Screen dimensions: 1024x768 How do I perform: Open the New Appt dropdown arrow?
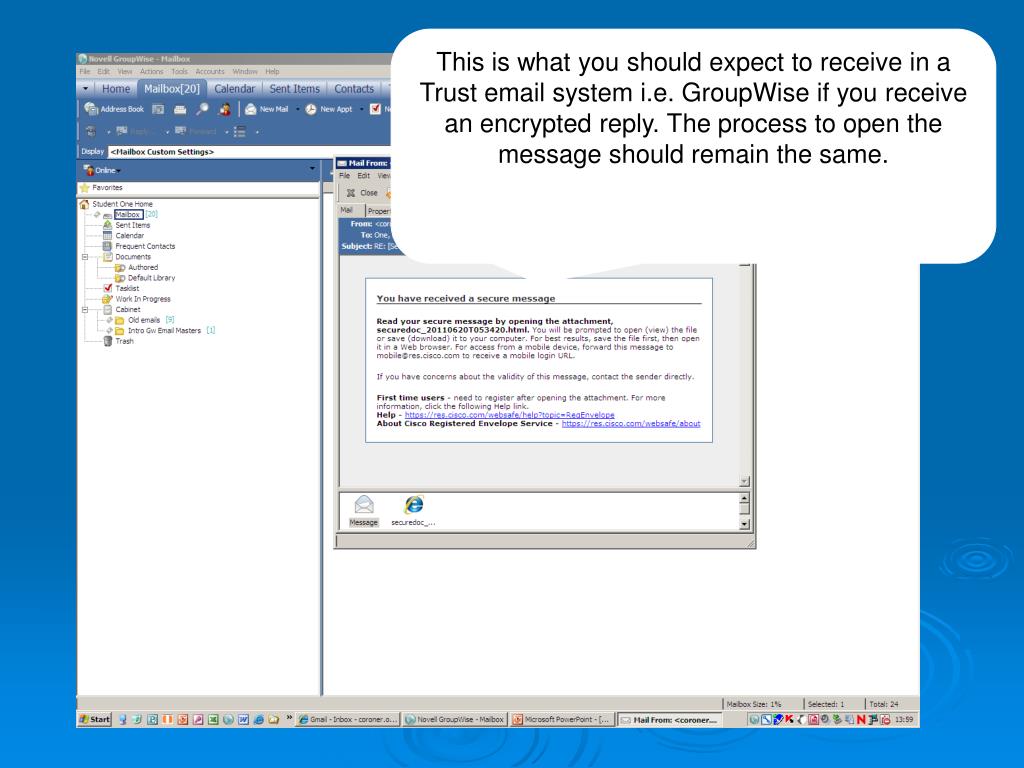point(361,109)
